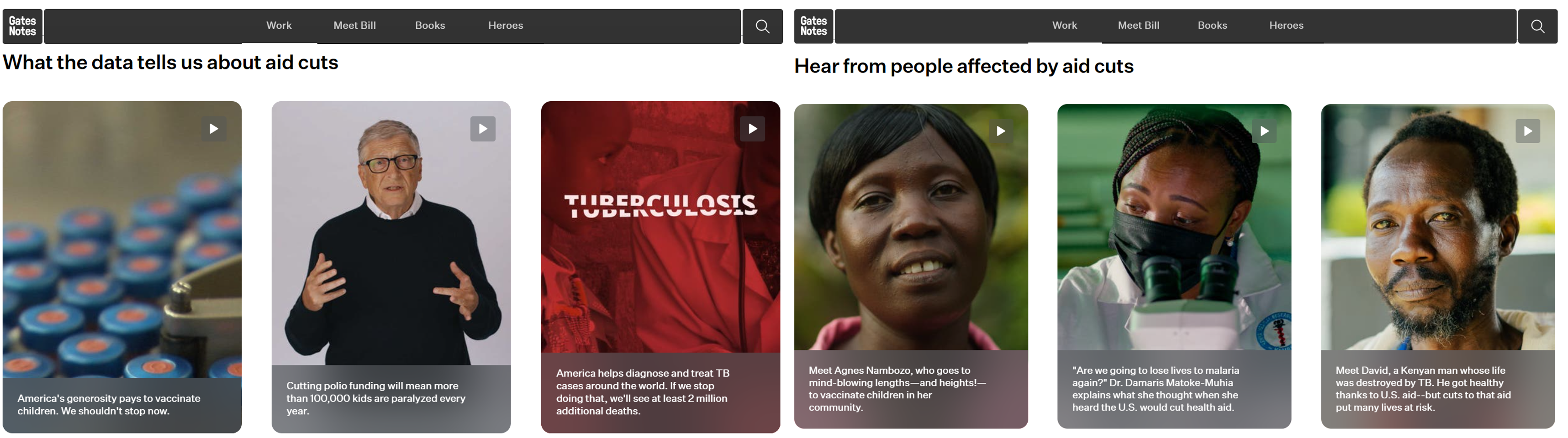Open the Work menu in left navbar
1568x438 pixels.
coord(279,26)
